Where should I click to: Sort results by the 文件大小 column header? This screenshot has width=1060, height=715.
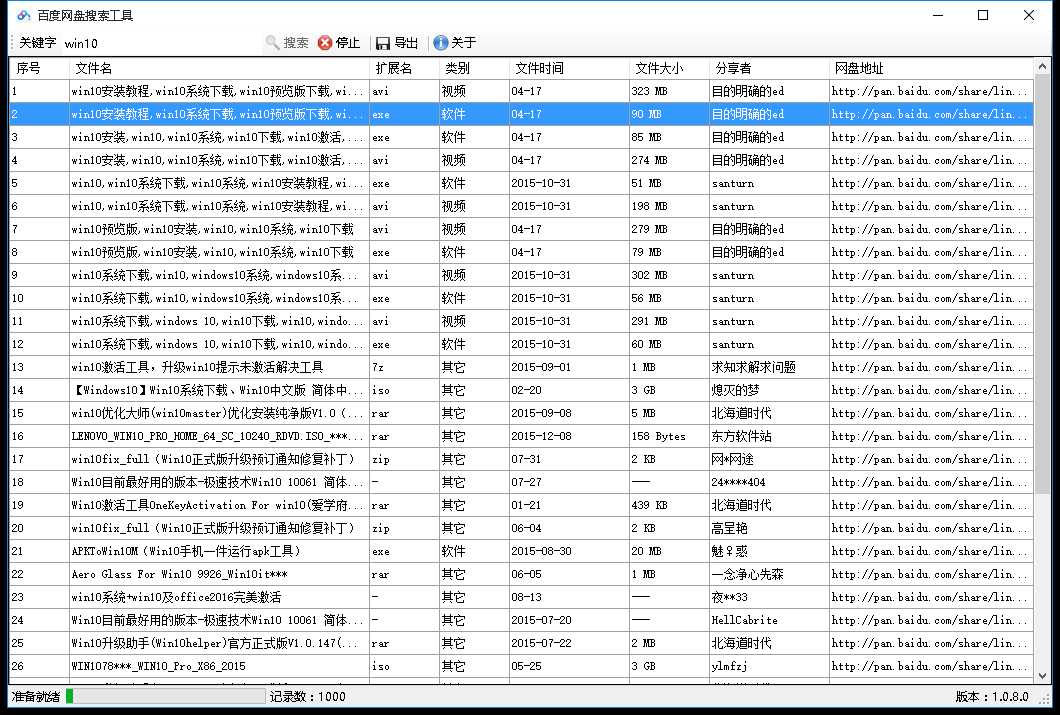coord(661,68)
